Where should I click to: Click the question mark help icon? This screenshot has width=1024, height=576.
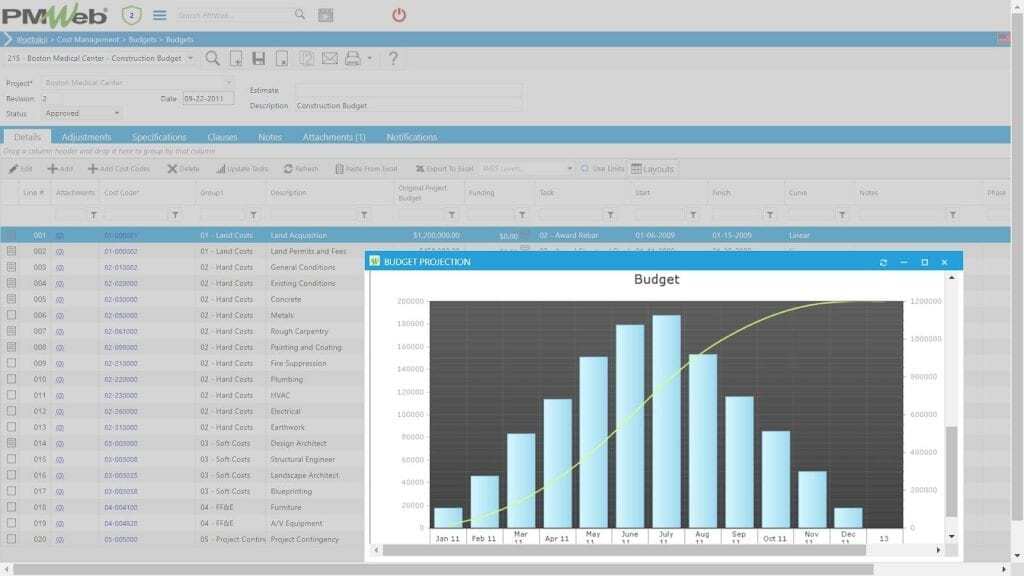(393, 59)
